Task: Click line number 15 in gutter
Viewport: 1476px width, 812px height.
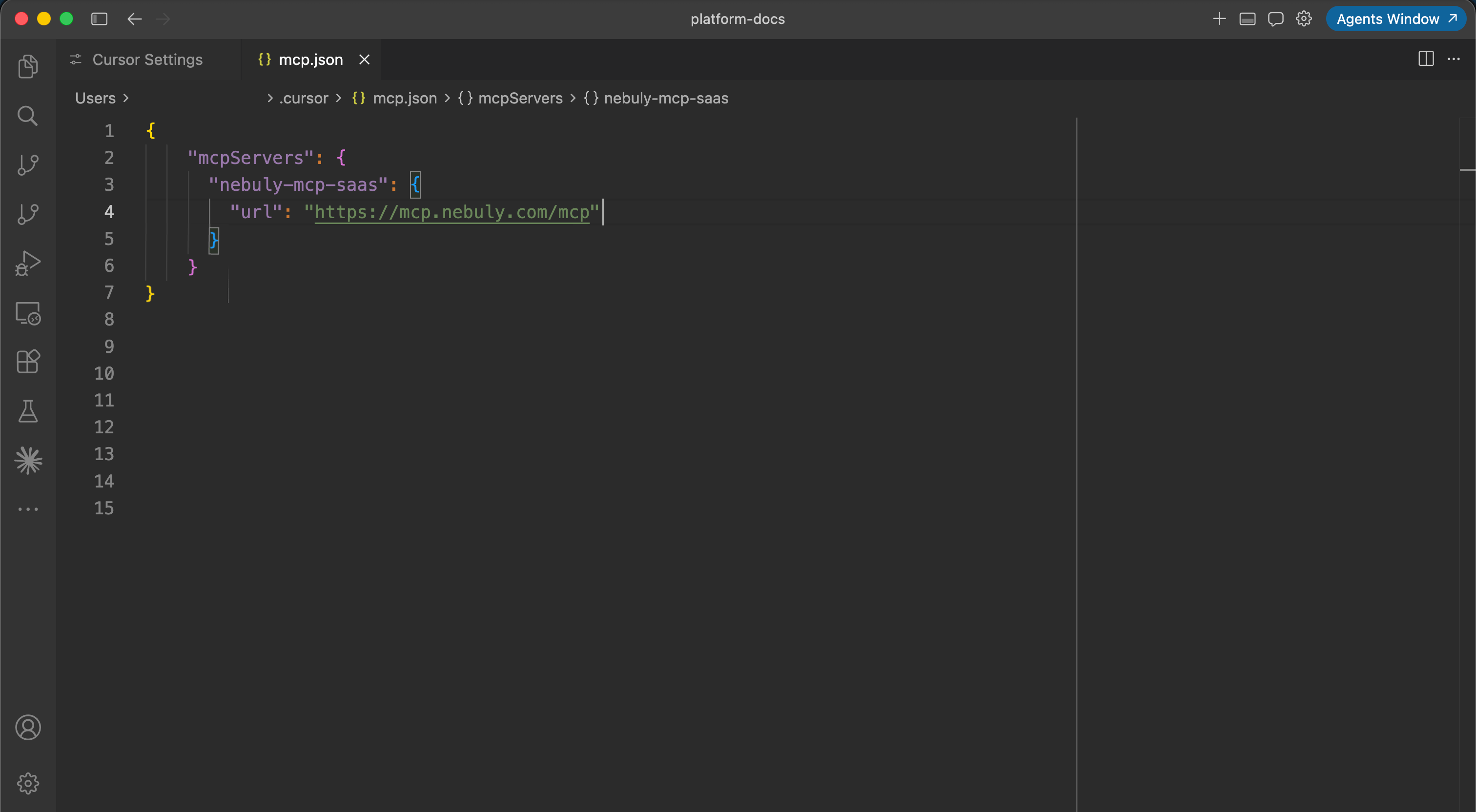Action: pos(103,507)
